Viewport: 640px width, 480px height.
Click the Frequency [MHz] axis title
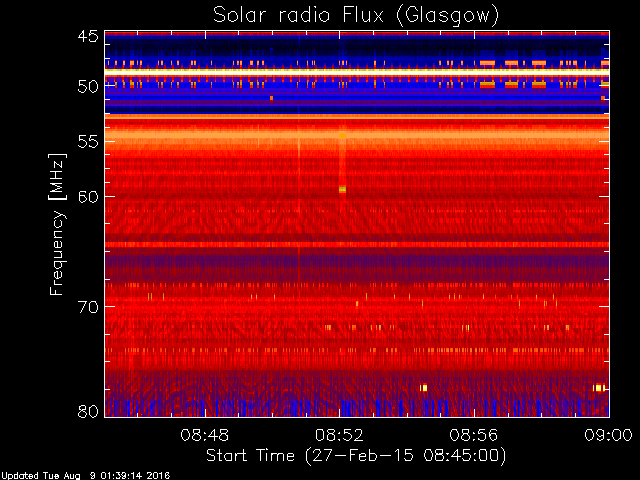(x=57, y=224)
